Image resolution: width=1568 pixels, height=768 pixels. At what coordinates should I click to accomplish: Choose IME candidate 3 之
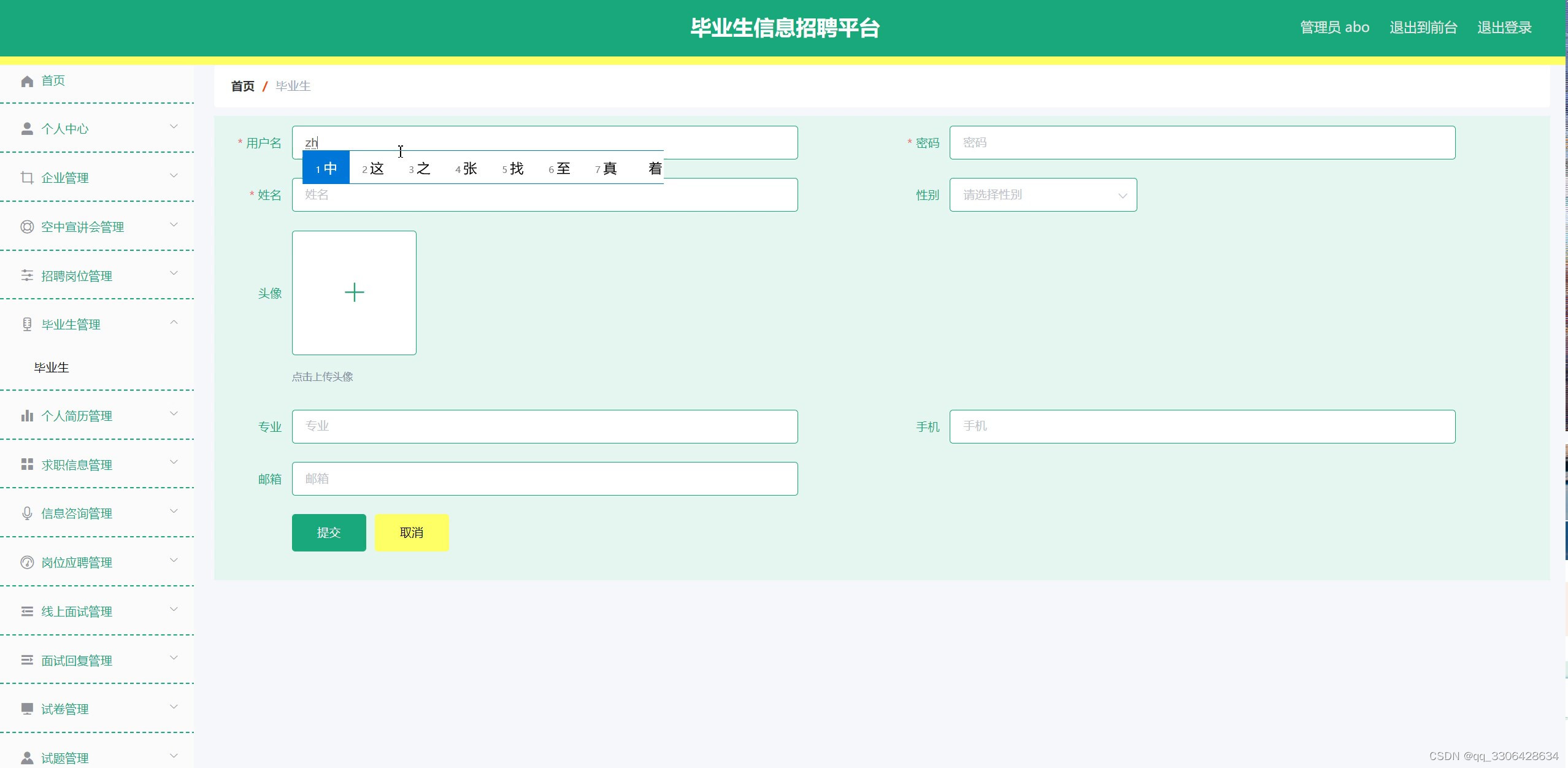coord(420,168)
